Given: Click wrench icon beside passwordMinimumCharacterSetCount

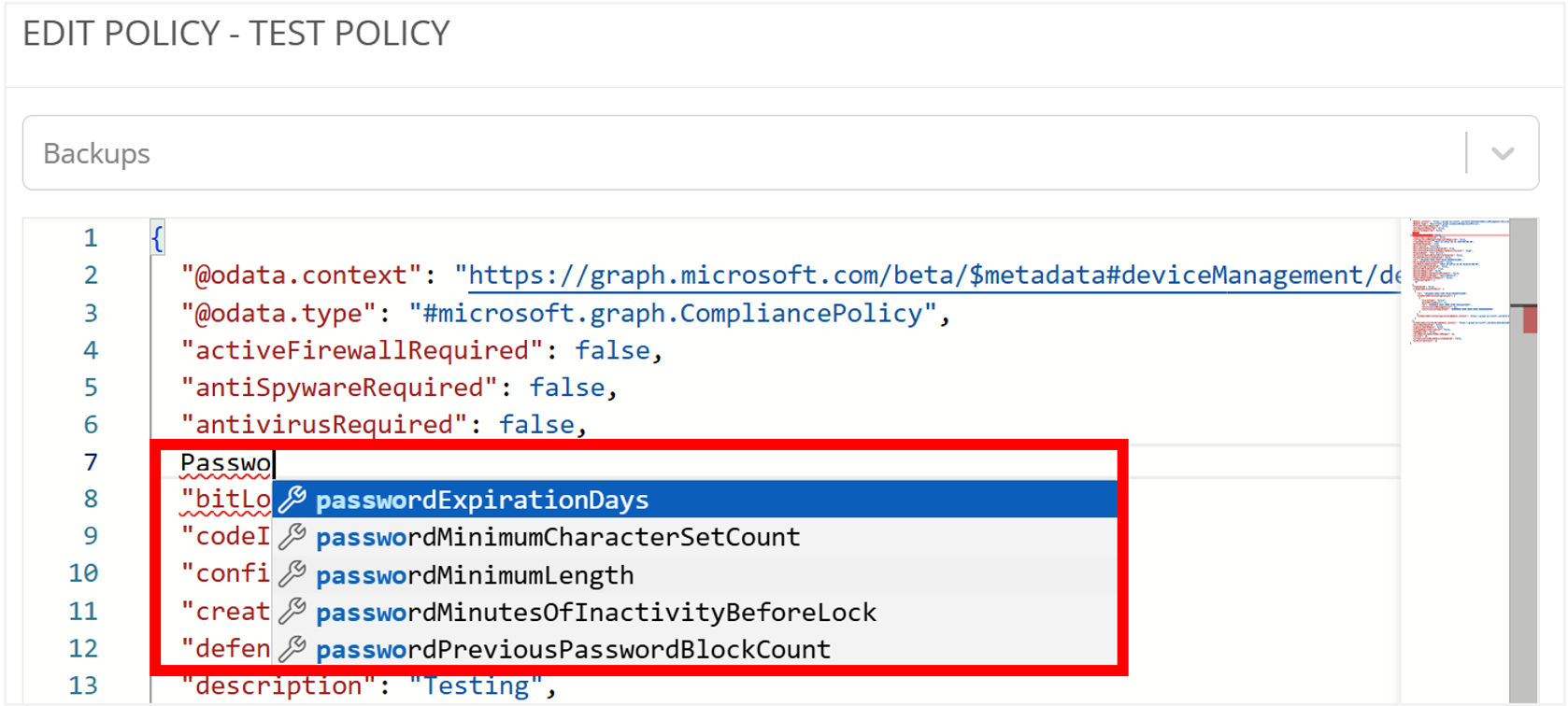Looking at the screenshot, I should pyautogui.click(x=292, y=537).
